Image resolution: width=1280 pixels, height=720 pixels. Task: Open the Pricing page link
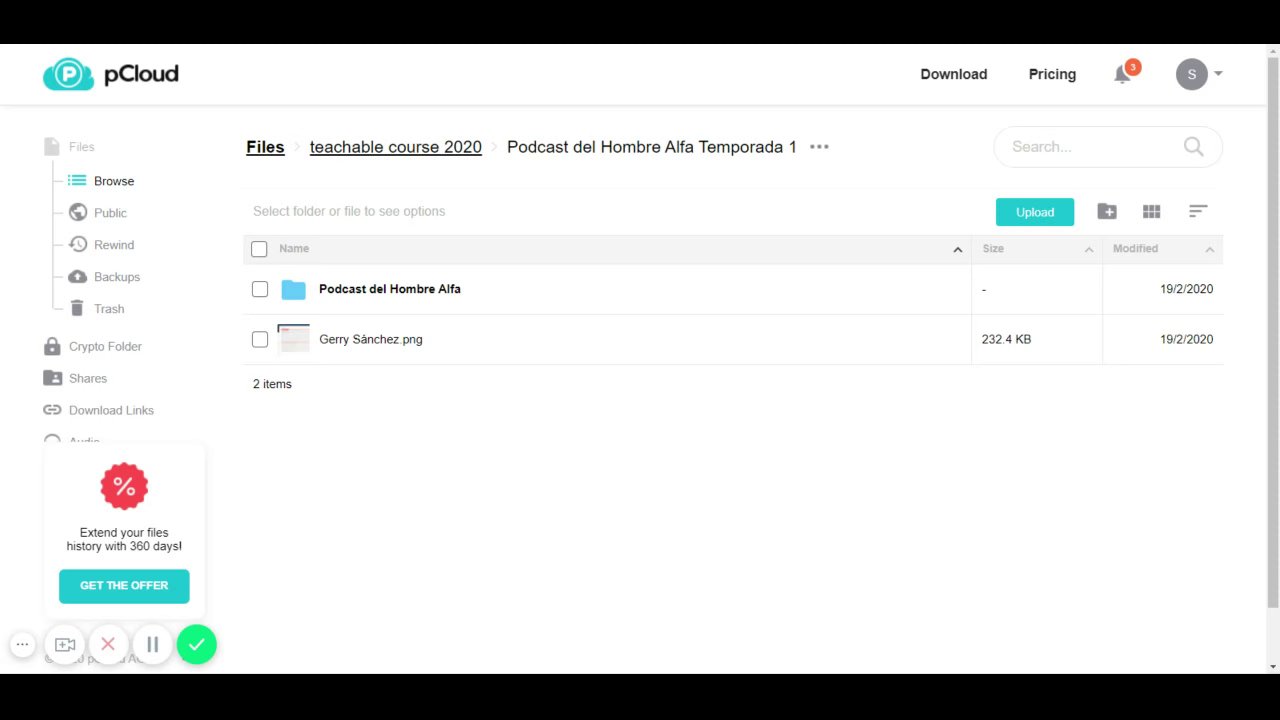pos(1052,74)
